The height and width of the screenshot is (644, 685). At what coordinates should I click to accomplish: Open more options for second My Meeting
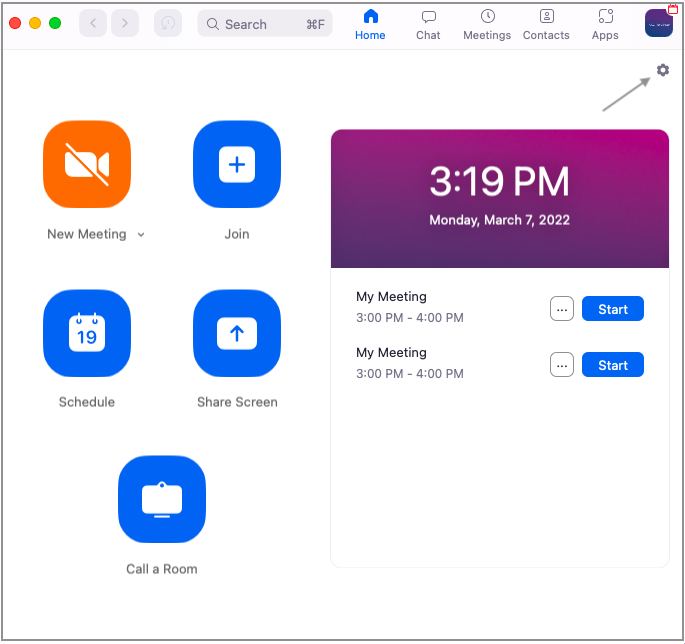[x=562, y=365]
